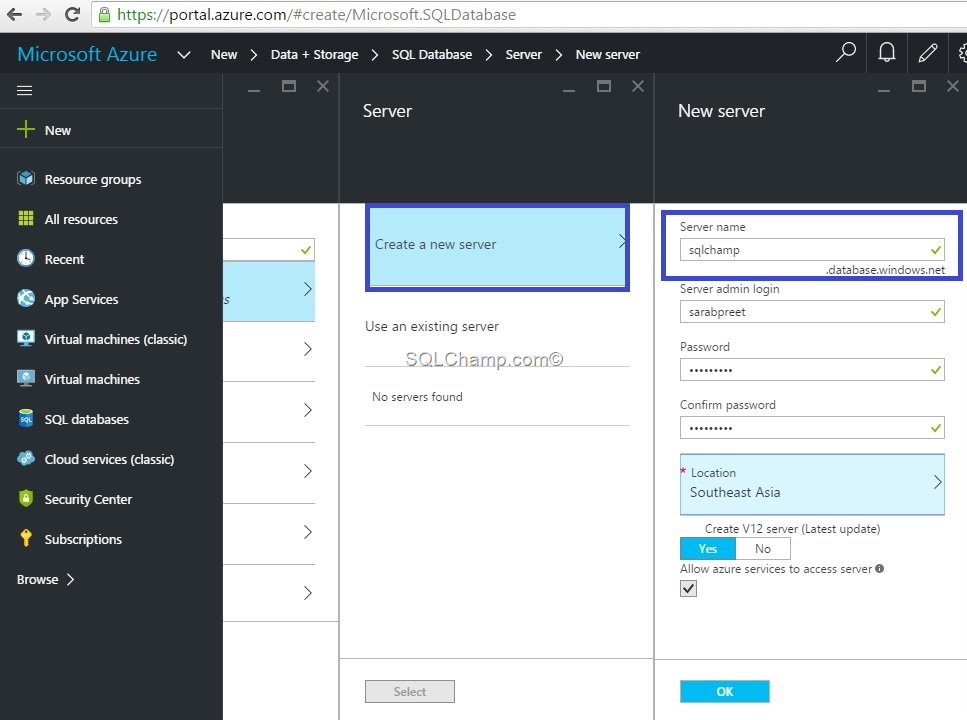This screenshot has height=720, width=967.
Task: Click Use an existing server label
Action: click(432, 326)
